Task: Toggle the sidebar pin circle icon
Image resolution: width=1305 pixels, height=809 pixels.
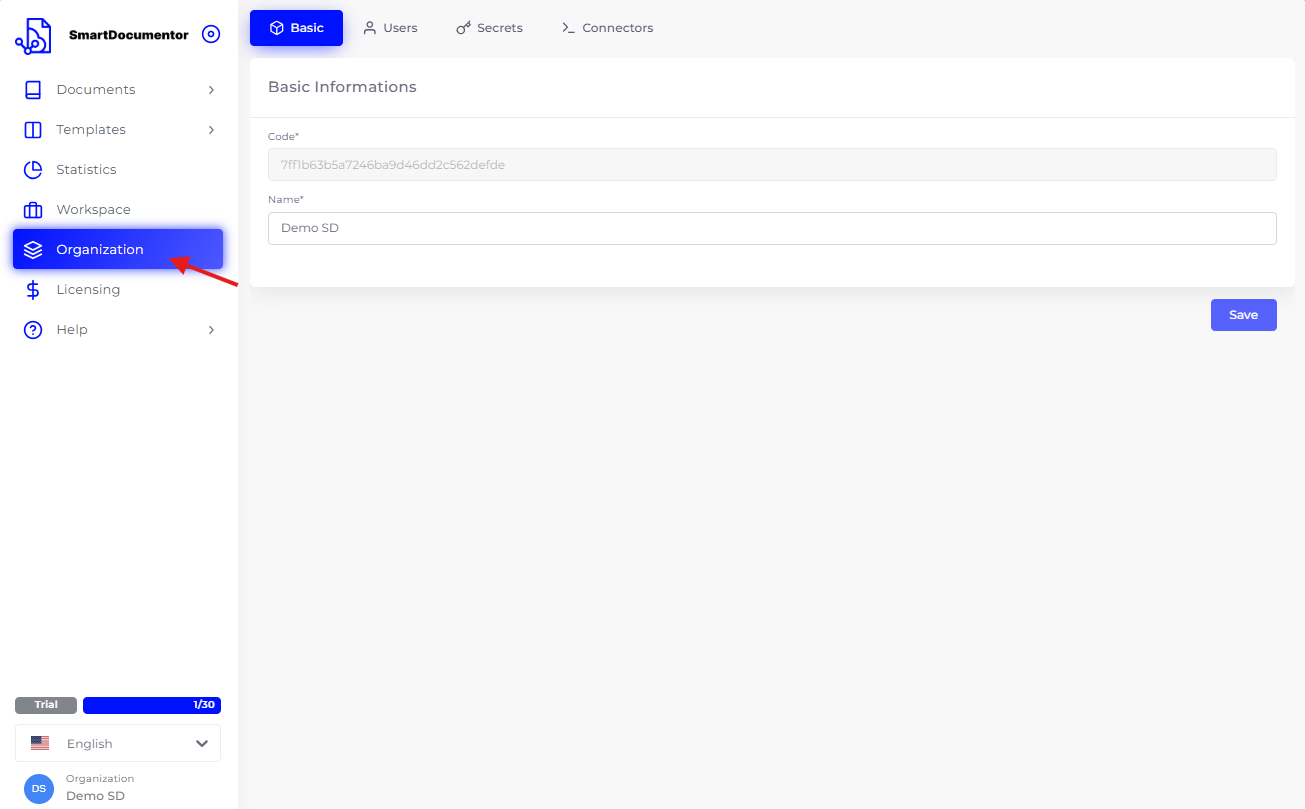Action: point(210,34)
